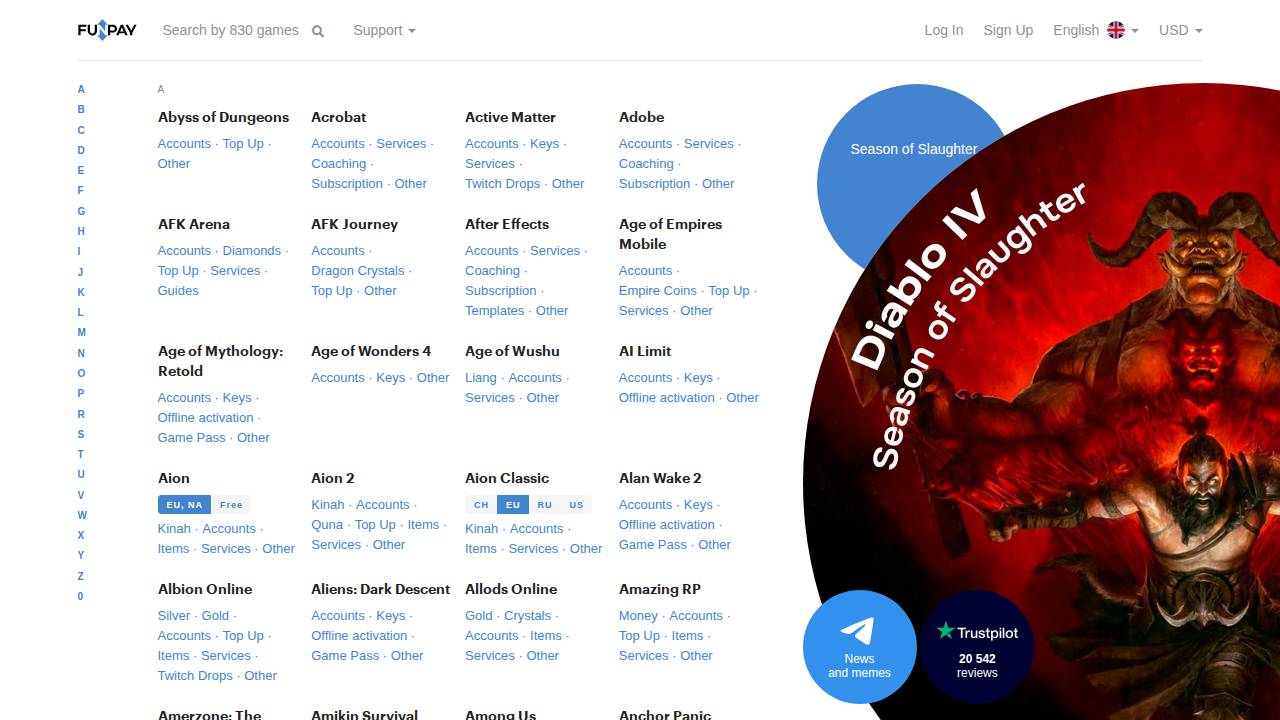Open the Telegram News and memes circle
1280x720 pixels.
click(859, 647)
